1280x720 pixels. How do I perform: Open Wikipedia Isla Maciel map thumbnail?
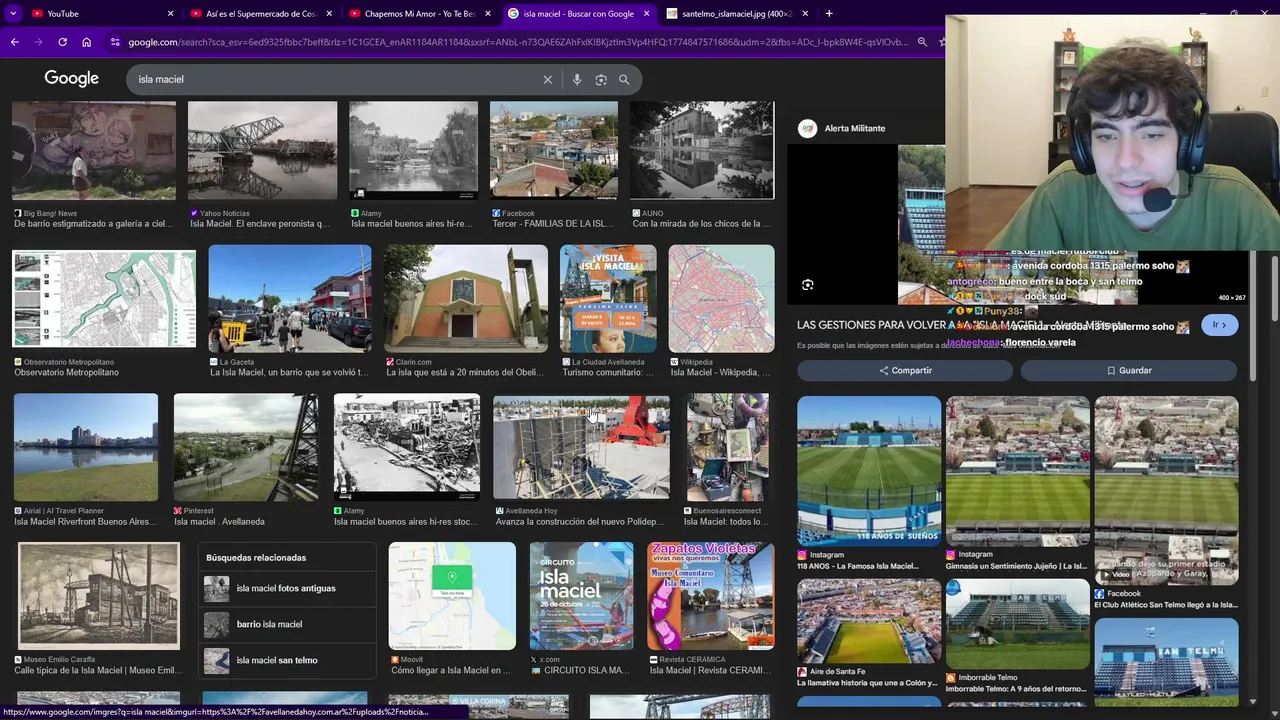click(721, 298)
